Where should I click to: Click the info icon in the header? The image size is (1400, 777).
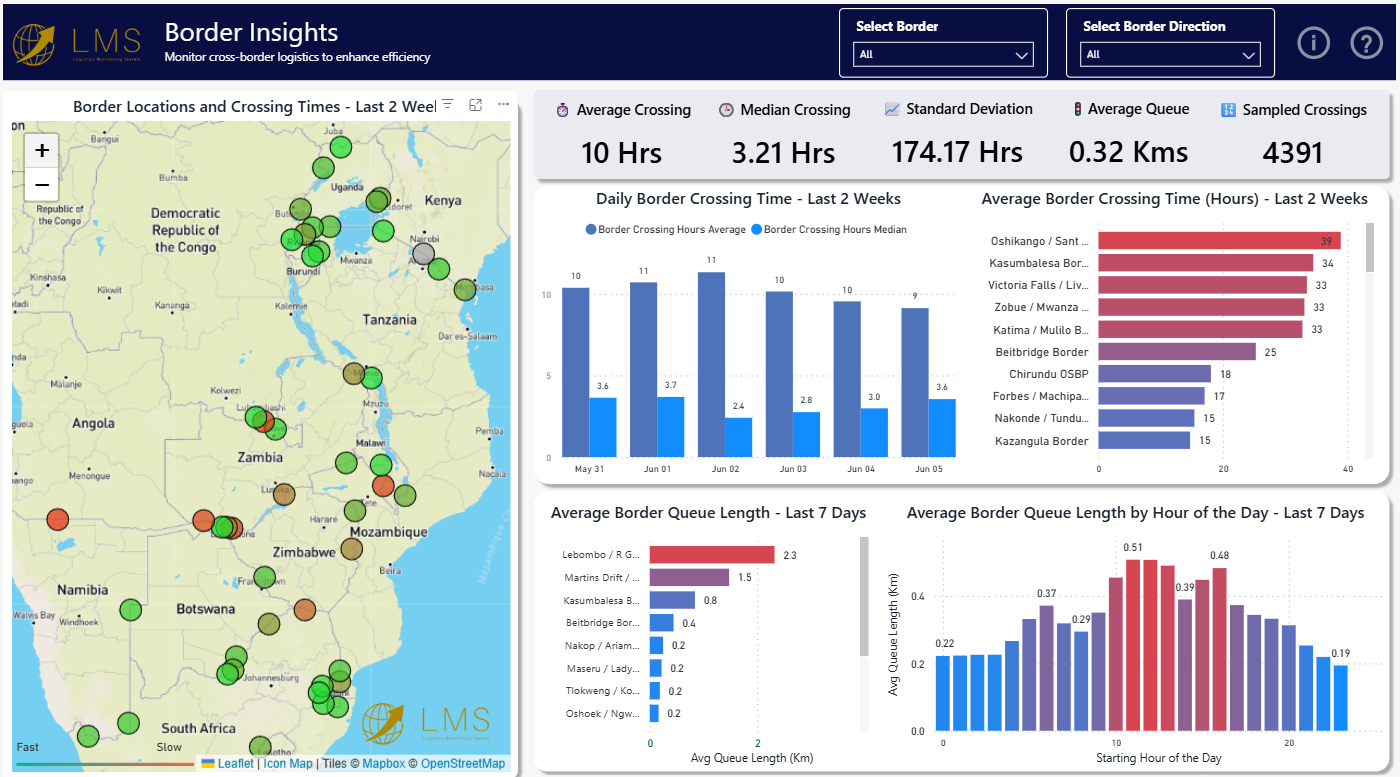1313,43
